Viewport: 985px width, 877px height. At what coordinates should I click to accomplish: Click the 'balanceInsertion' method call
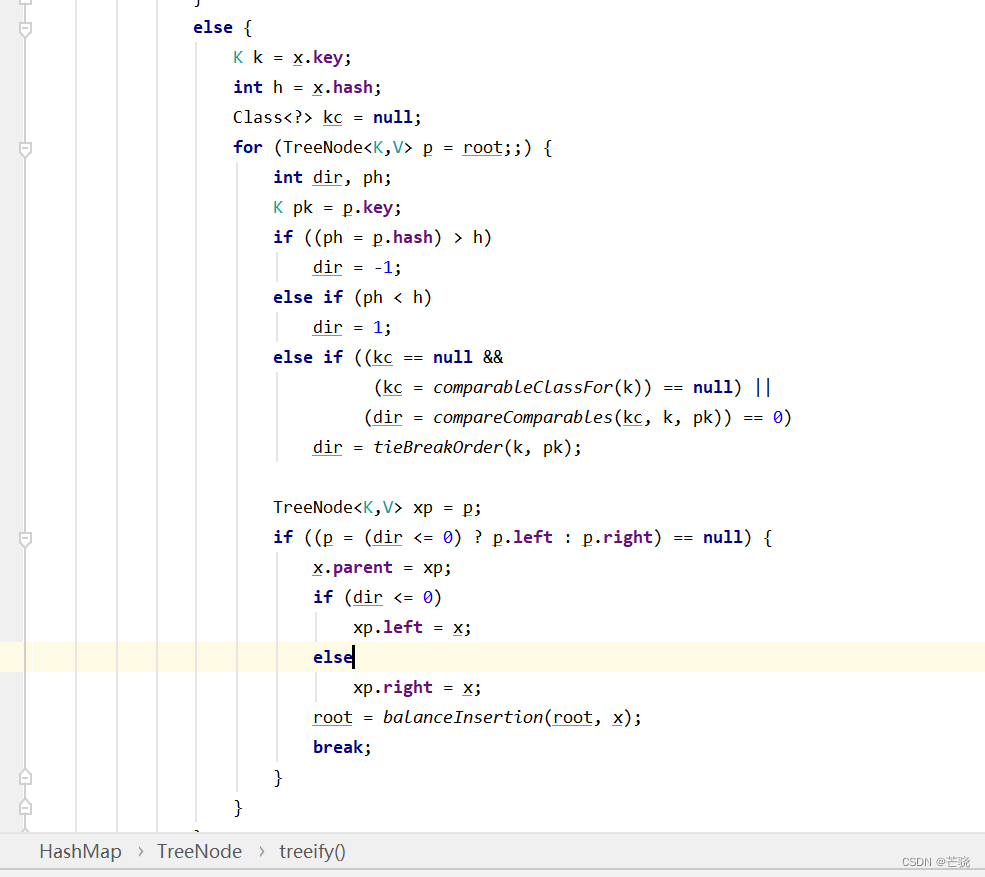click(x=463, y=717)
